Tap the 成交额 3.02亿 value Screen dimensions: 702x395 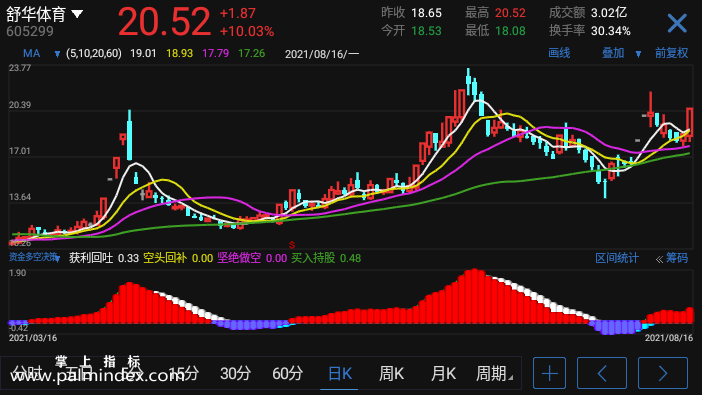[609, 13]
